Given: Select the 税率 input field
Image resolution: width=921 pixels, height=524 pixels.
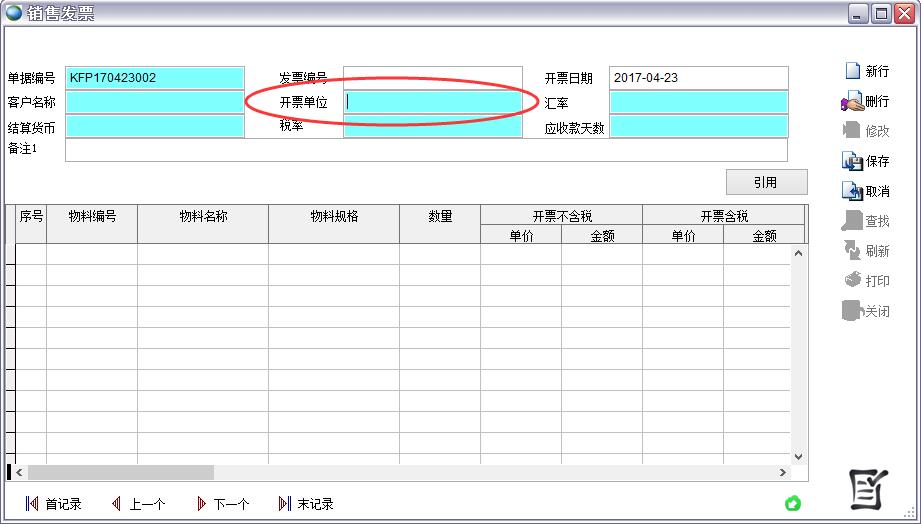Looking at the screenshot, I should pos(432,127).
